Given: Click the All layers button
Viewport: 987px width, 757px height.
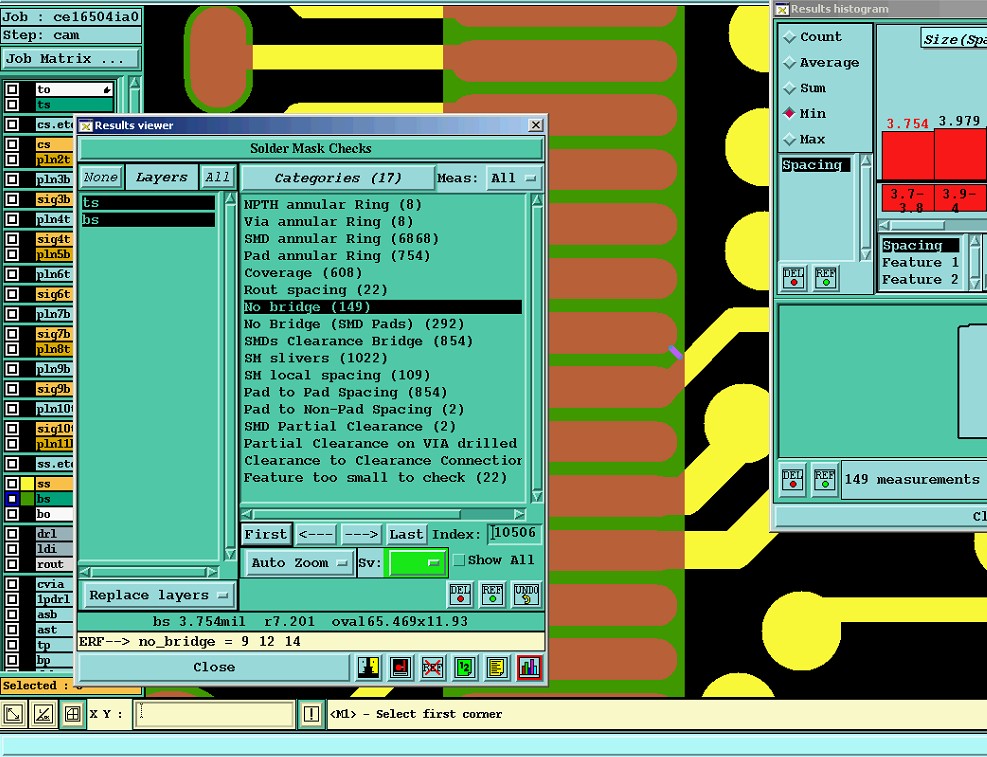Looking at the screenshot, I should point(218,177).
